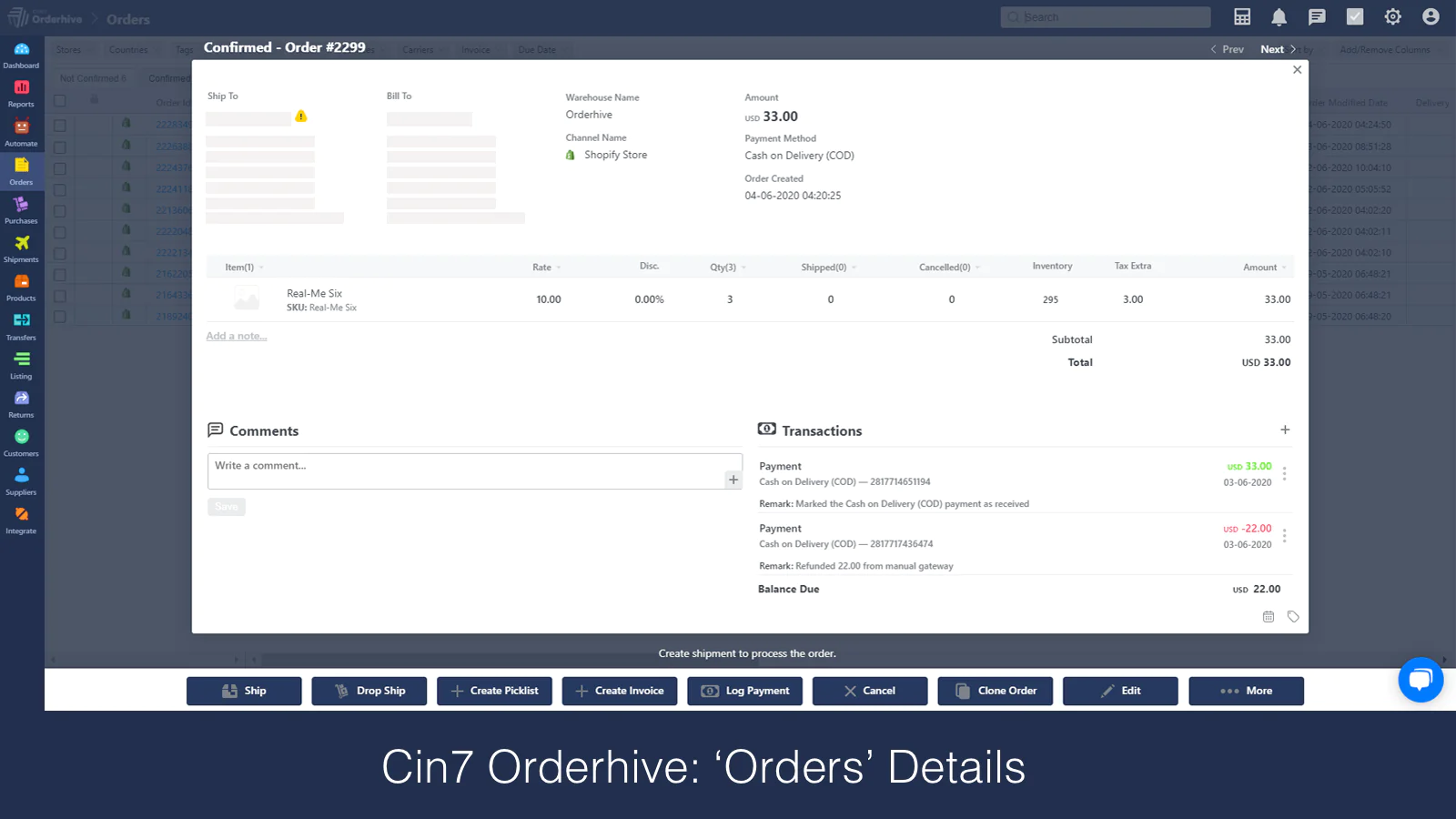Add a new transaction with plus icon

1285,430
